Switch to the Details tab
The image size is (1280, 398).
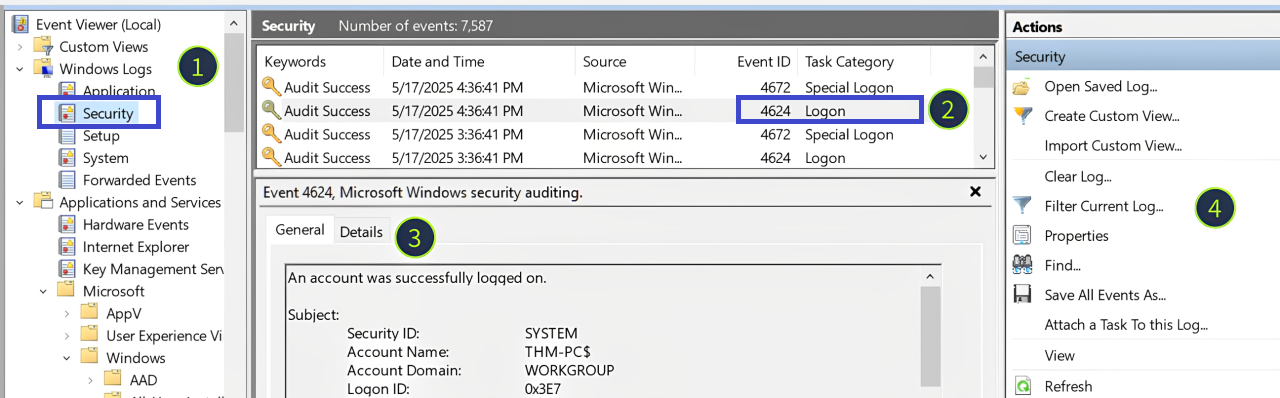361,232
